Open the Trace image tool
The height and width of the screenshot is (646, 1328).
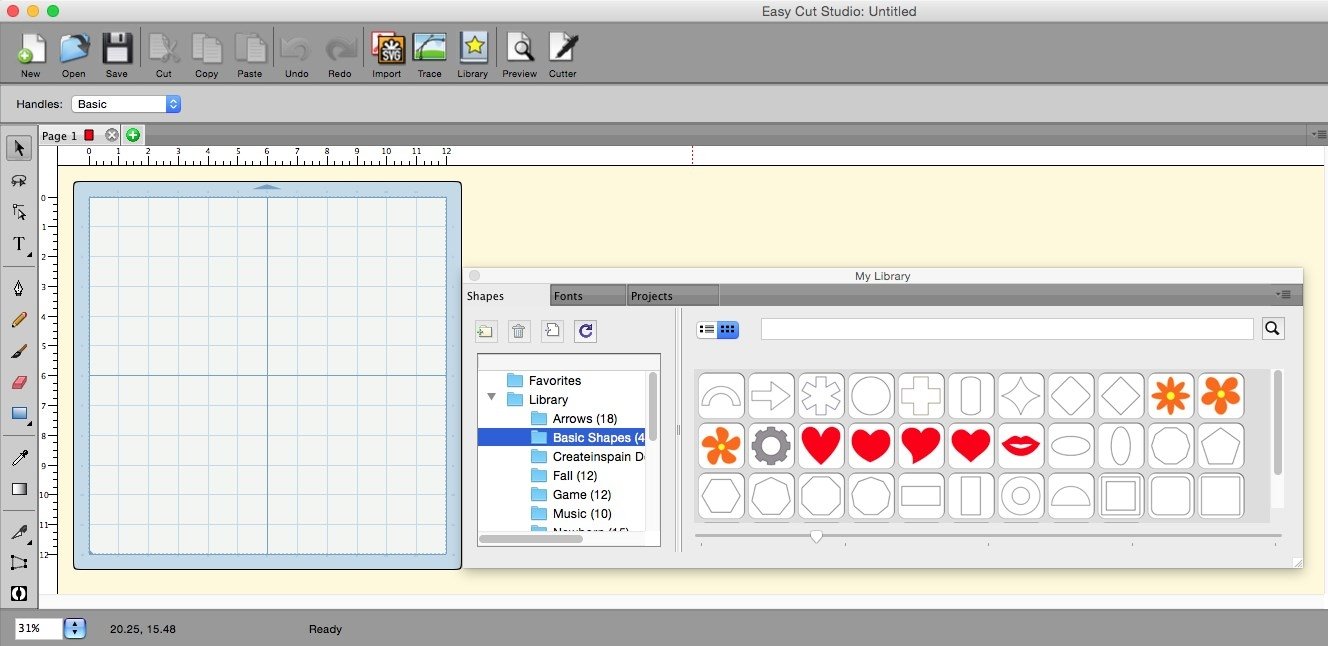pos(429,55)
